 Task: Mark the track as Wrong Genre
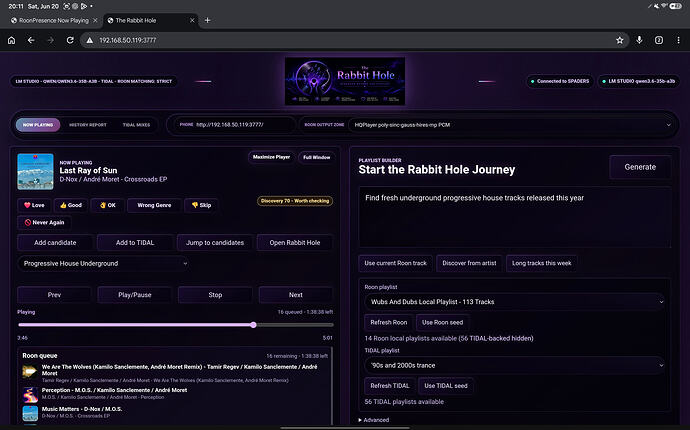click(154, 205)
